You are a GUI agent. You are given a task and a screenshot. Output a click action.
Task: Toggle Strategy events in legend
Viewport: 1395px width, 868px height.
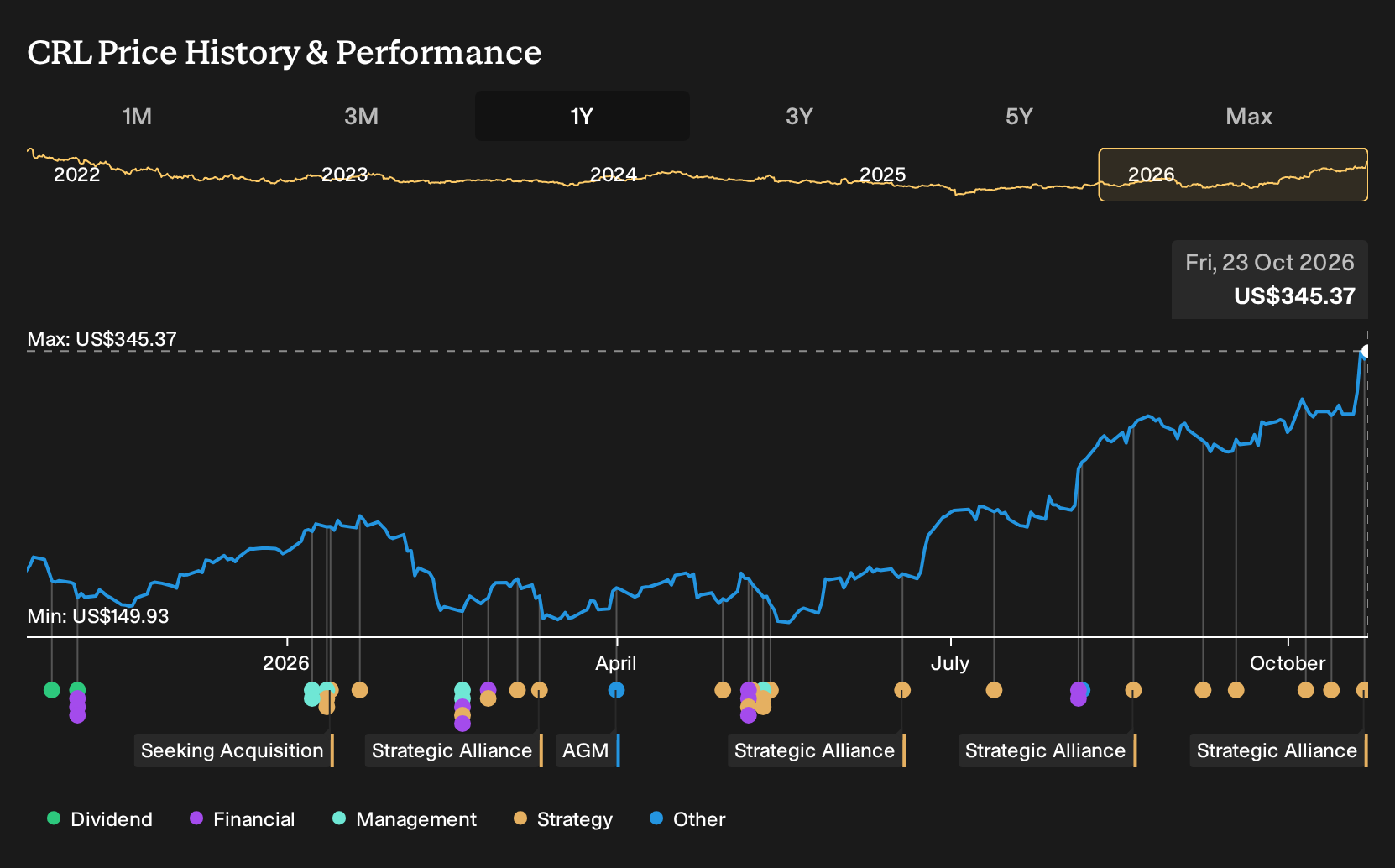[x=563, y=819]
